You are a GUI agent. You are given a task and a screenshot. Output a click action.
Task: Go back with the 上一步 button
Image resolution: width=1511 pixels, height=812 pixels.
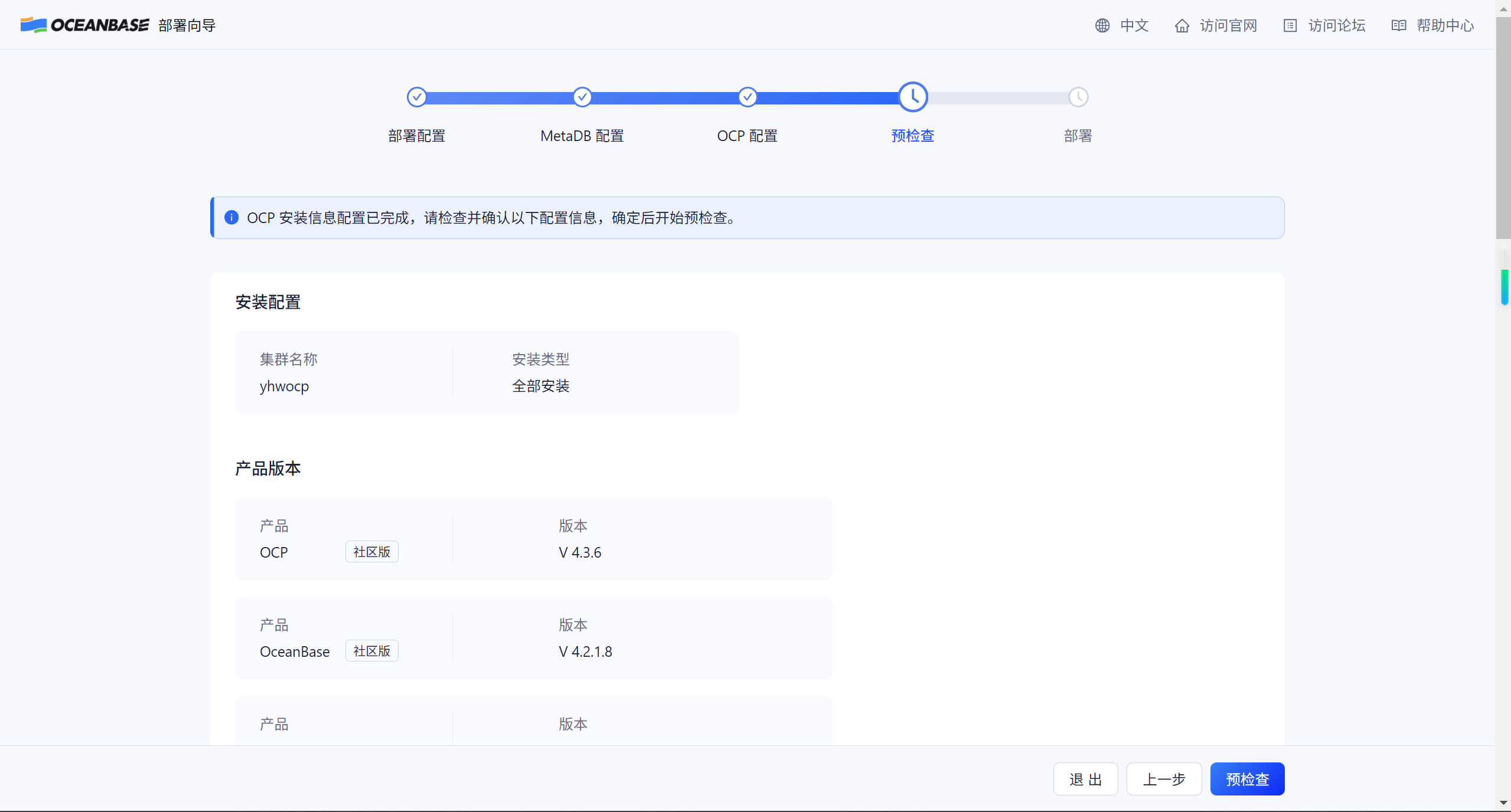[1164, 779]
